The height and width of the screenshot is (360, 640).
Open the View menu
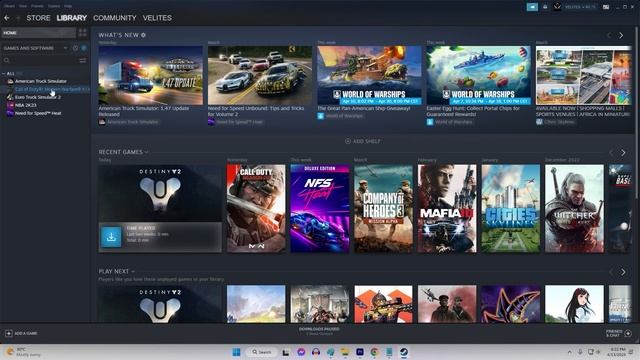point(23,6)
